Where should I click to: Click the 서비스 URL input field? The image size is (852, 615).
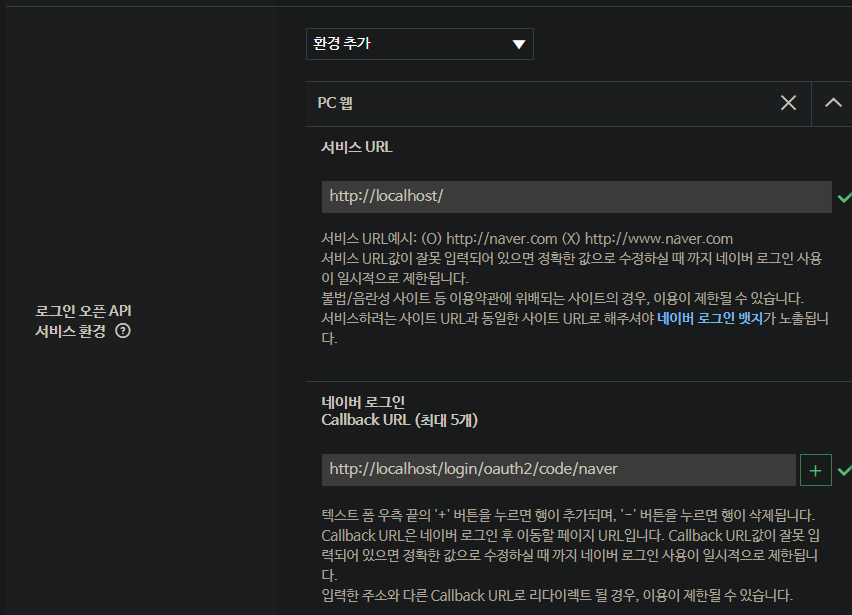pyautogui.click(x=577, y=197)
